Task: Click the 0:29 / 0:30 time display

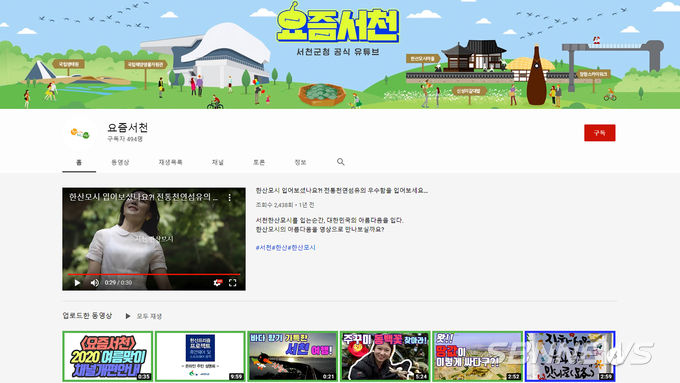Action: pos(118,283)
